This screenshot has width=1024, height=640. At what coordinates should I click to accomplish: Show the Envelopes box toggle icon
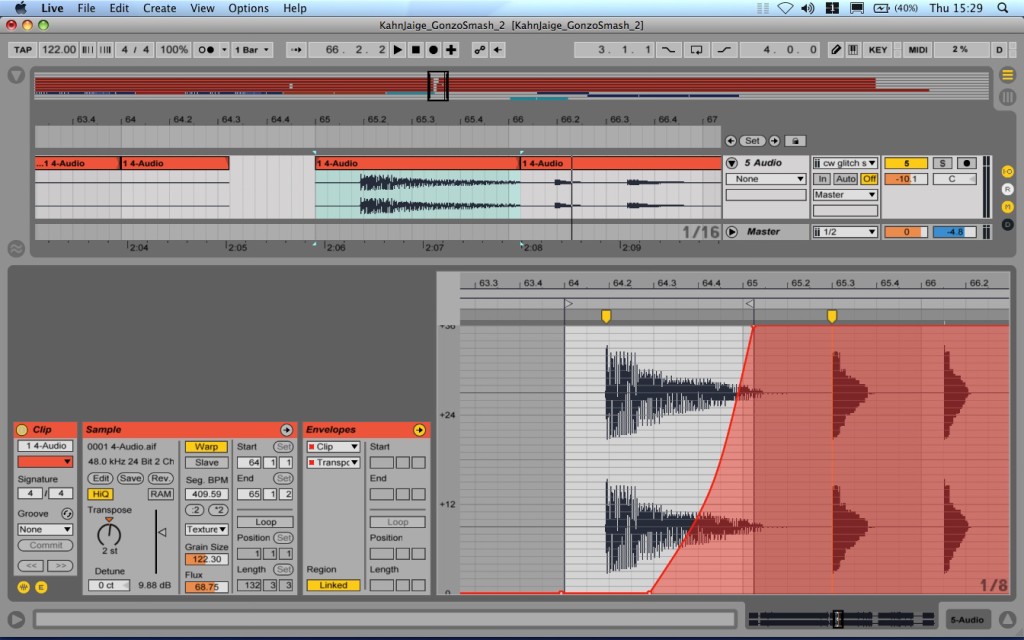[x=40, y=586]
